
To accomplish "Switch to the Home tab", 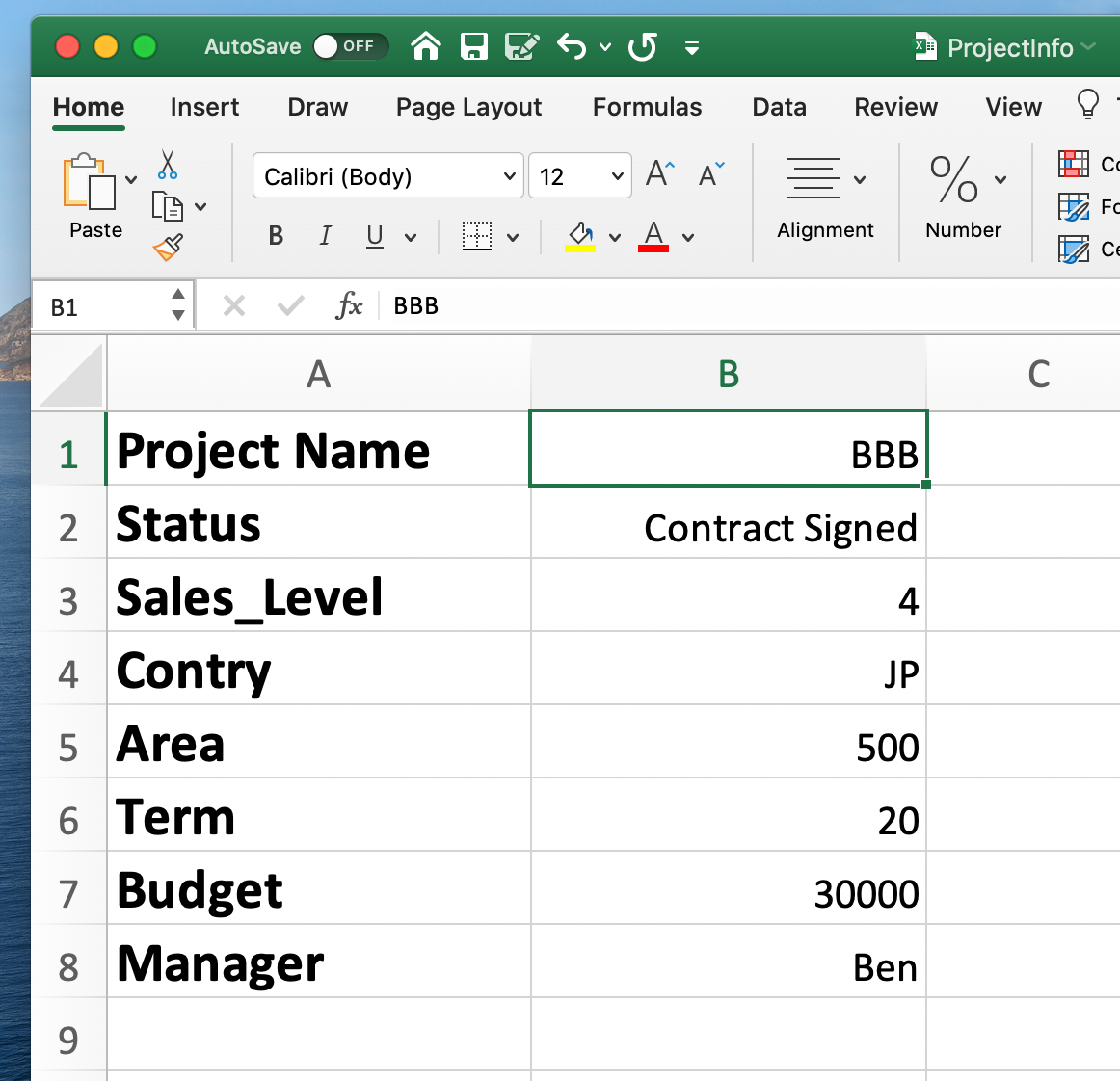I will coord(89,107).
